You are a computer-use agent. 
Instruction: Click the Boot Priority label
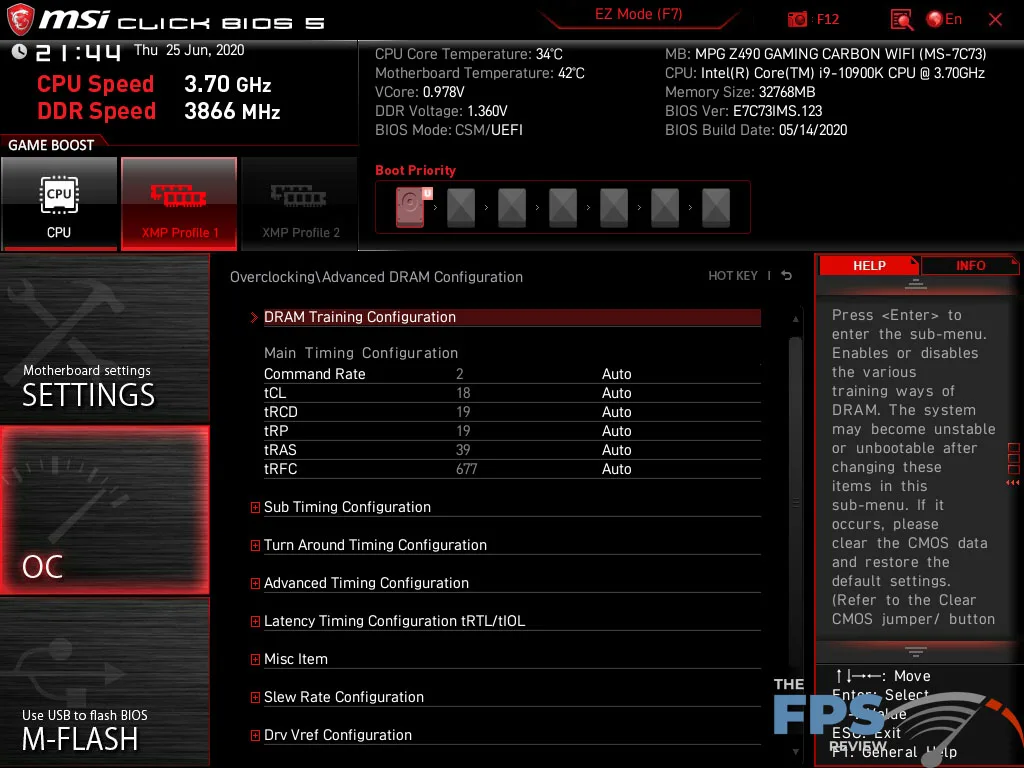pos(415,170)
